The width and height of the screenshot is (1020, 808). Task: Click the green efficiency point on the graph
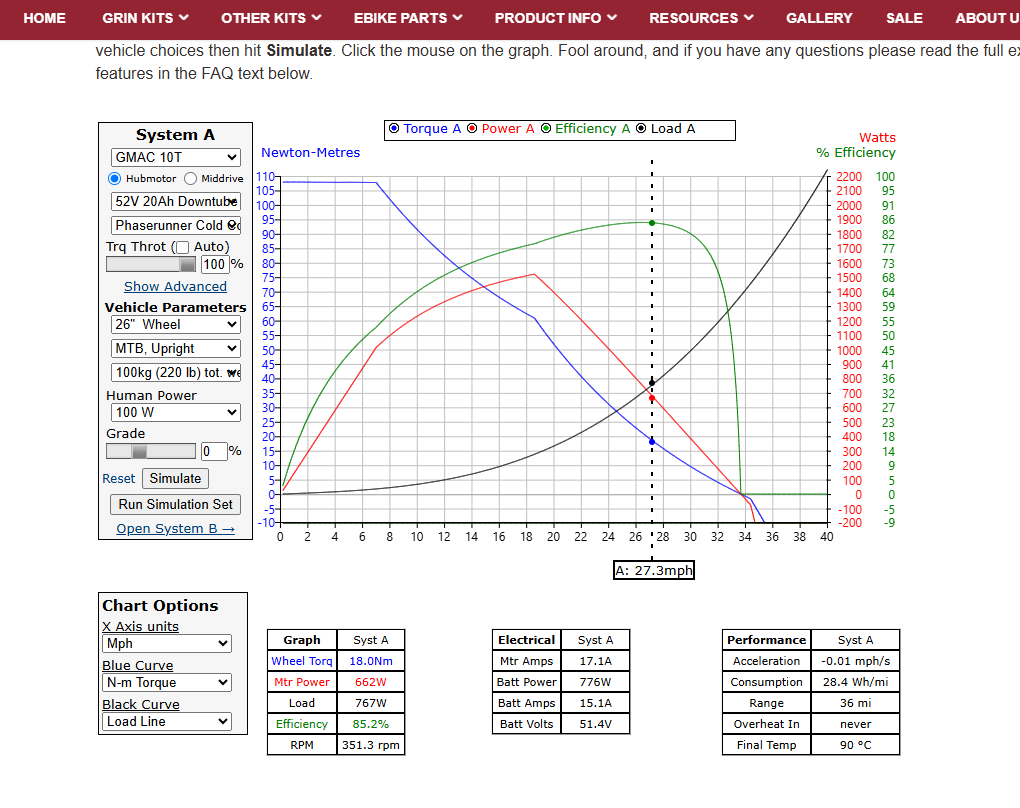coord(652,223)
